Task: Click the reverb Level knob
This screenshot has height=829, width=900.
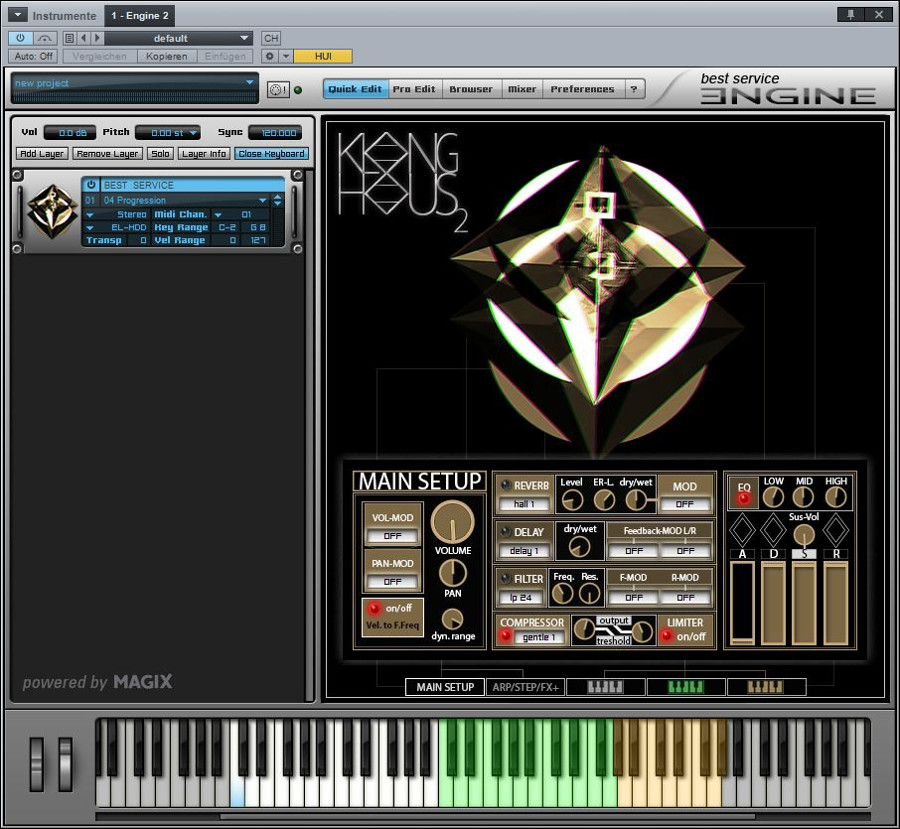Action: (572, 500)
